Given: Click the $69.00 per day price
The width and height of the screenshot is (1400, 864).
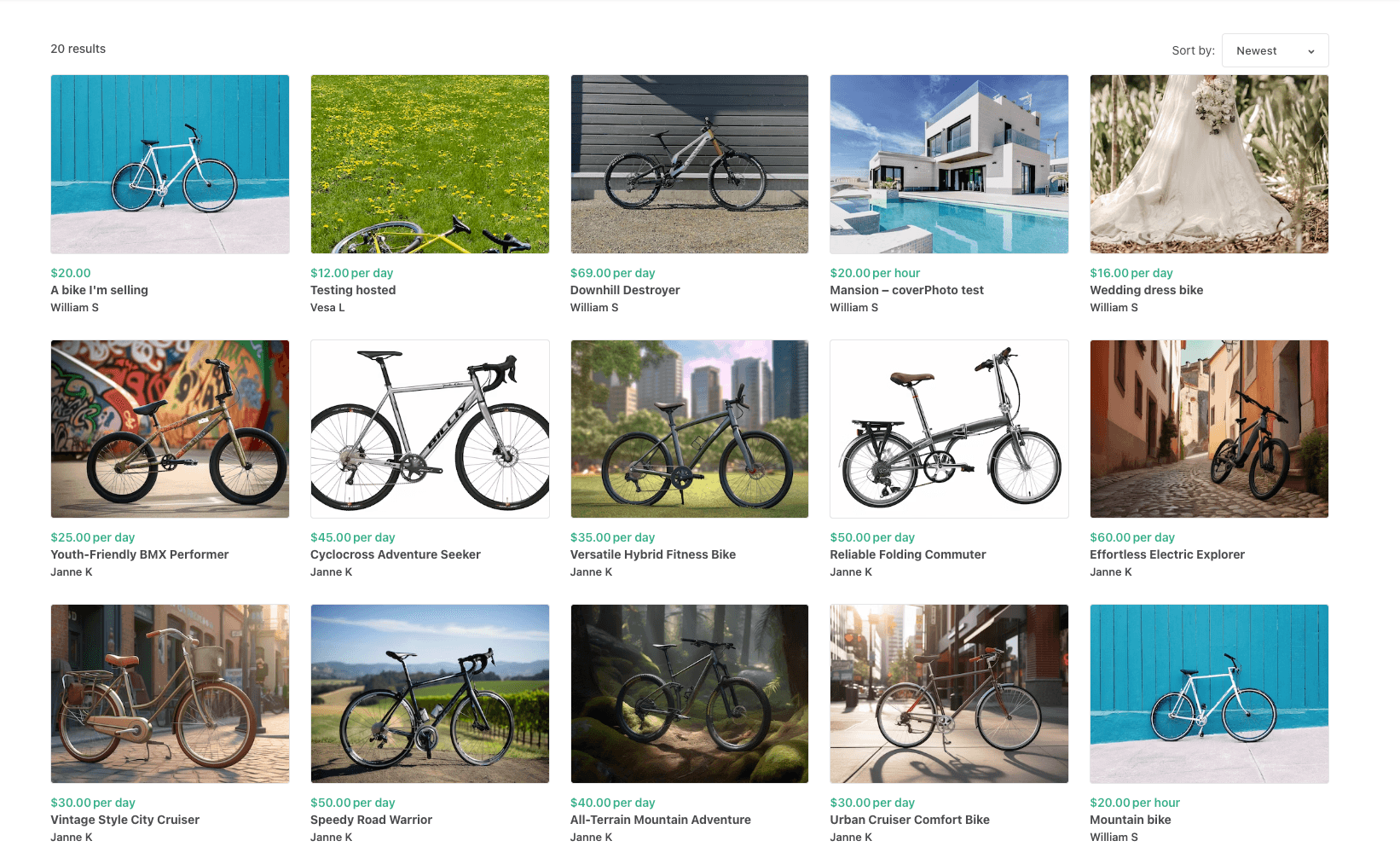Looking at the screenshot, I should point(612,273).
